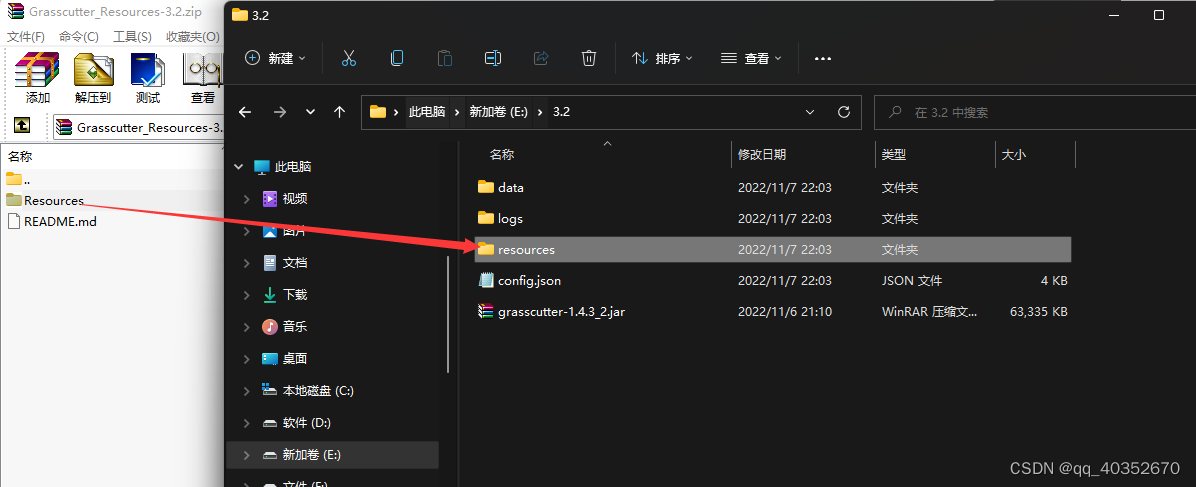Expand 文档 tree node

[246, 263]
